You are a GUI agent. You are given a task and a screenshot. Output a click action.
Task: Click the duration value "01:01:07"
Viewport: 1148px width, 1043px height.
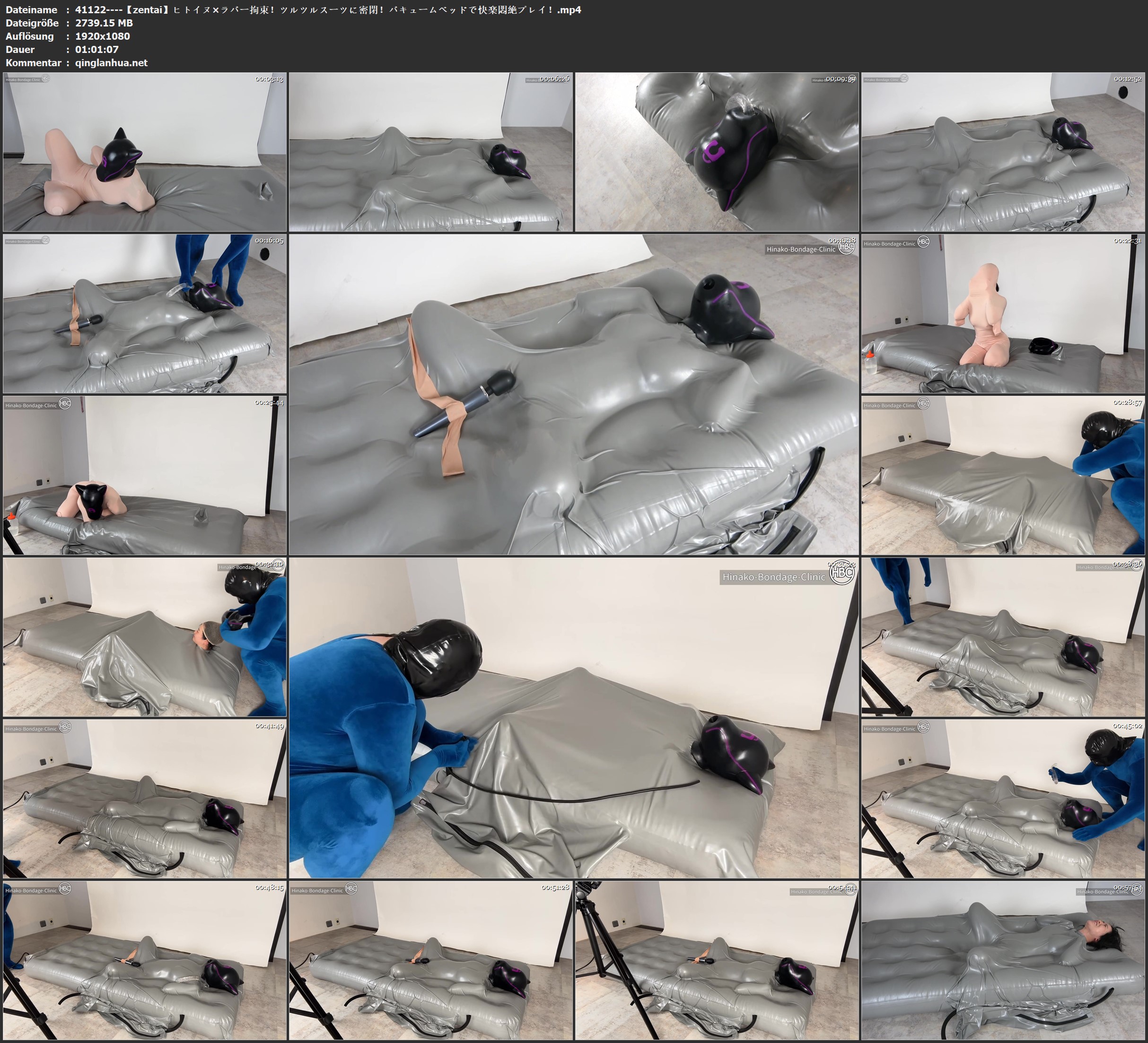click(97, 50)
